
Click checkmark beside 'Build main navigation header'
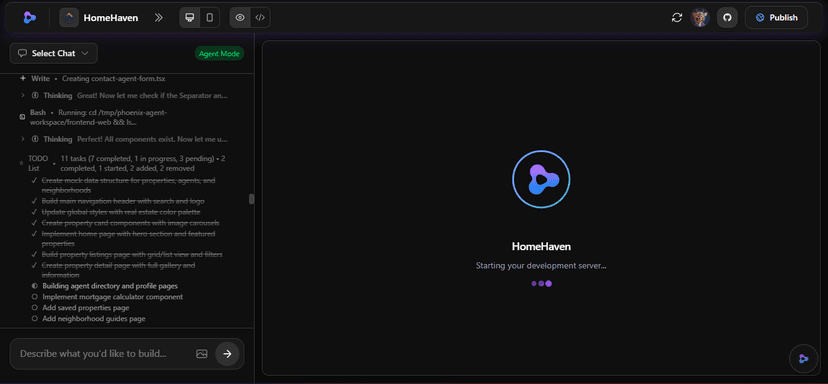tap(34, 201)
